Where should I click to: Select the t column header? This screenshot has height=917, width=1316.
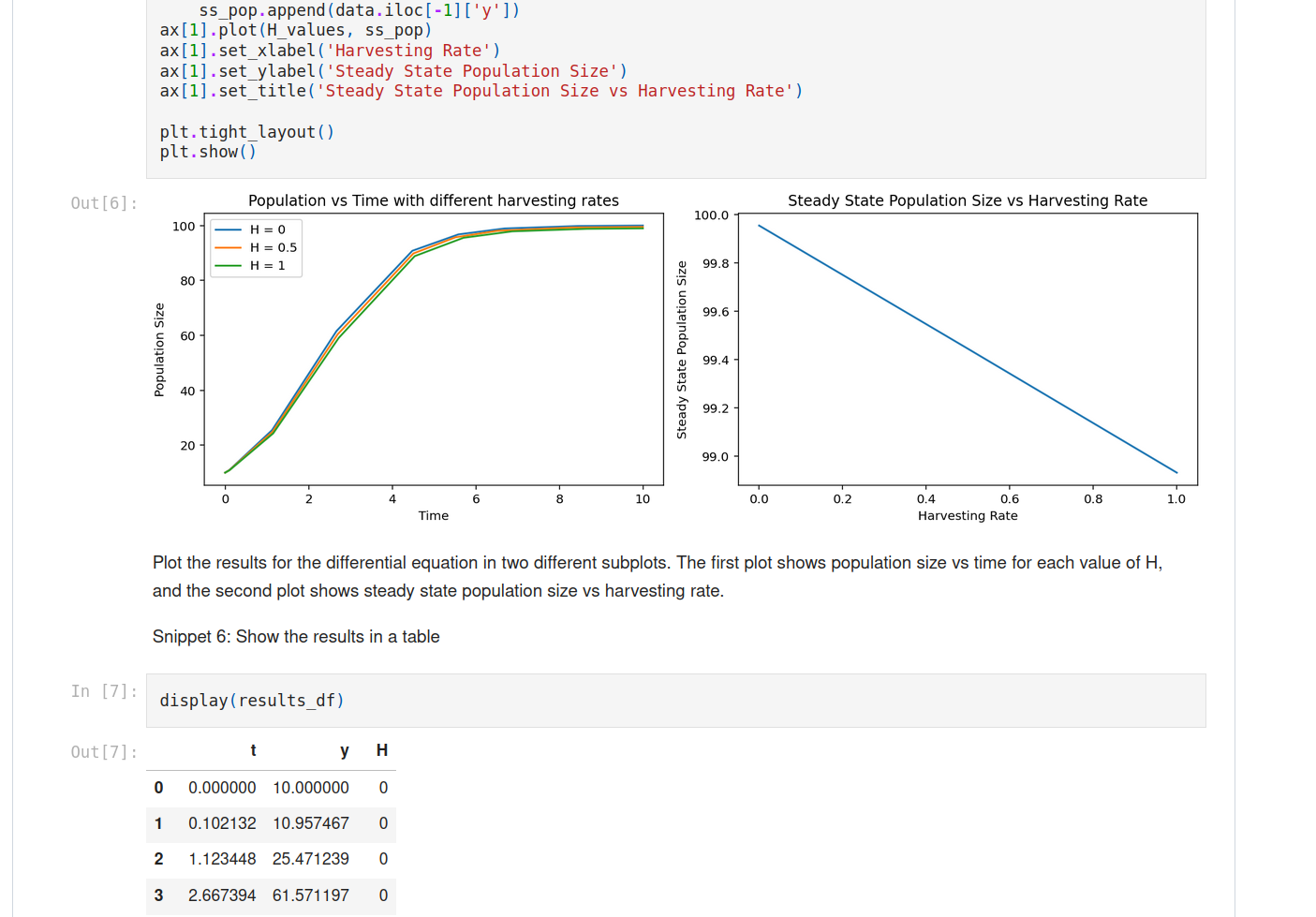point(253,750)
